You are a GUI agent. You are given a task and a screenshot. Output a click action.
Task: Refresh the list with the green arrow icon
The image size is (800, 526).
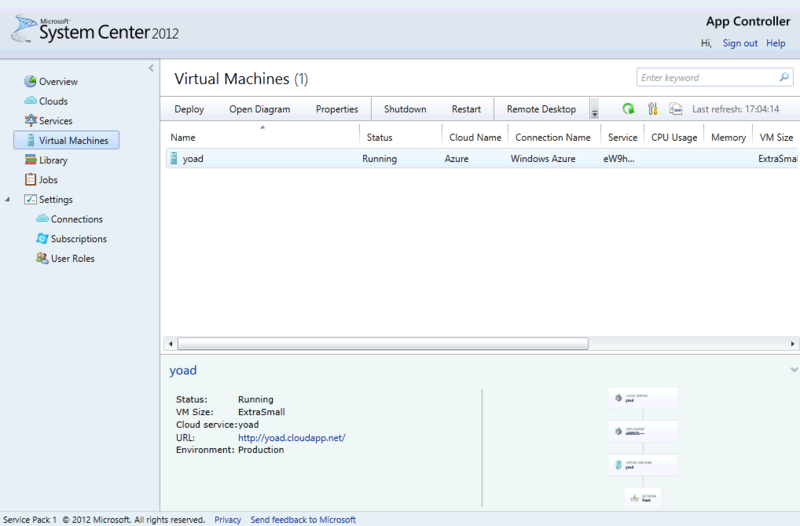629,109
